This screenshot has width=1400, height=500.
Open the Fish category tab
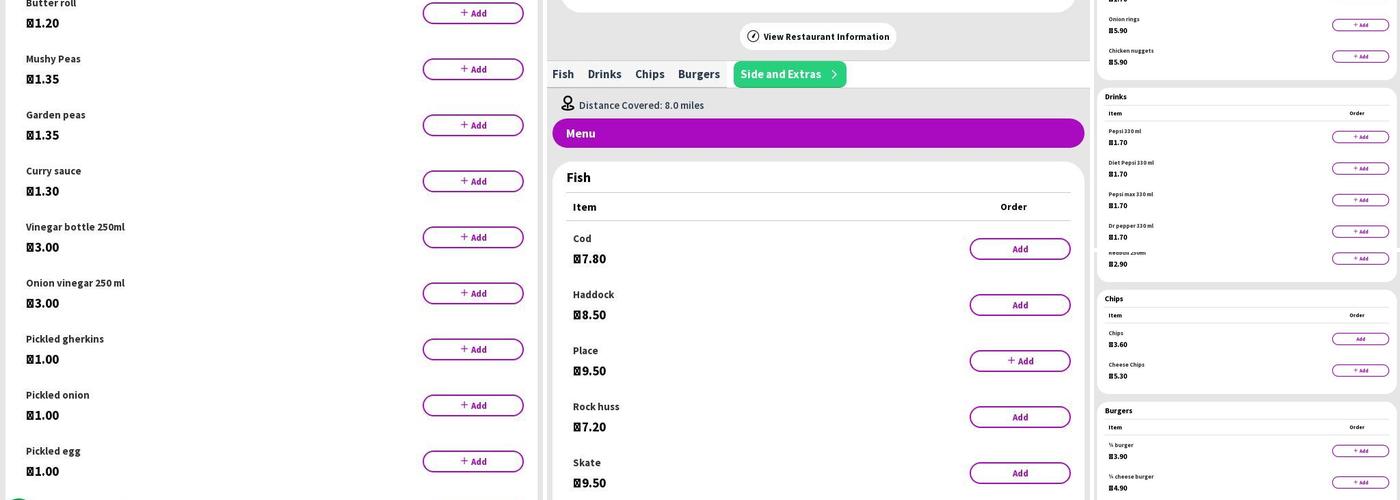[x=563, y=74]
